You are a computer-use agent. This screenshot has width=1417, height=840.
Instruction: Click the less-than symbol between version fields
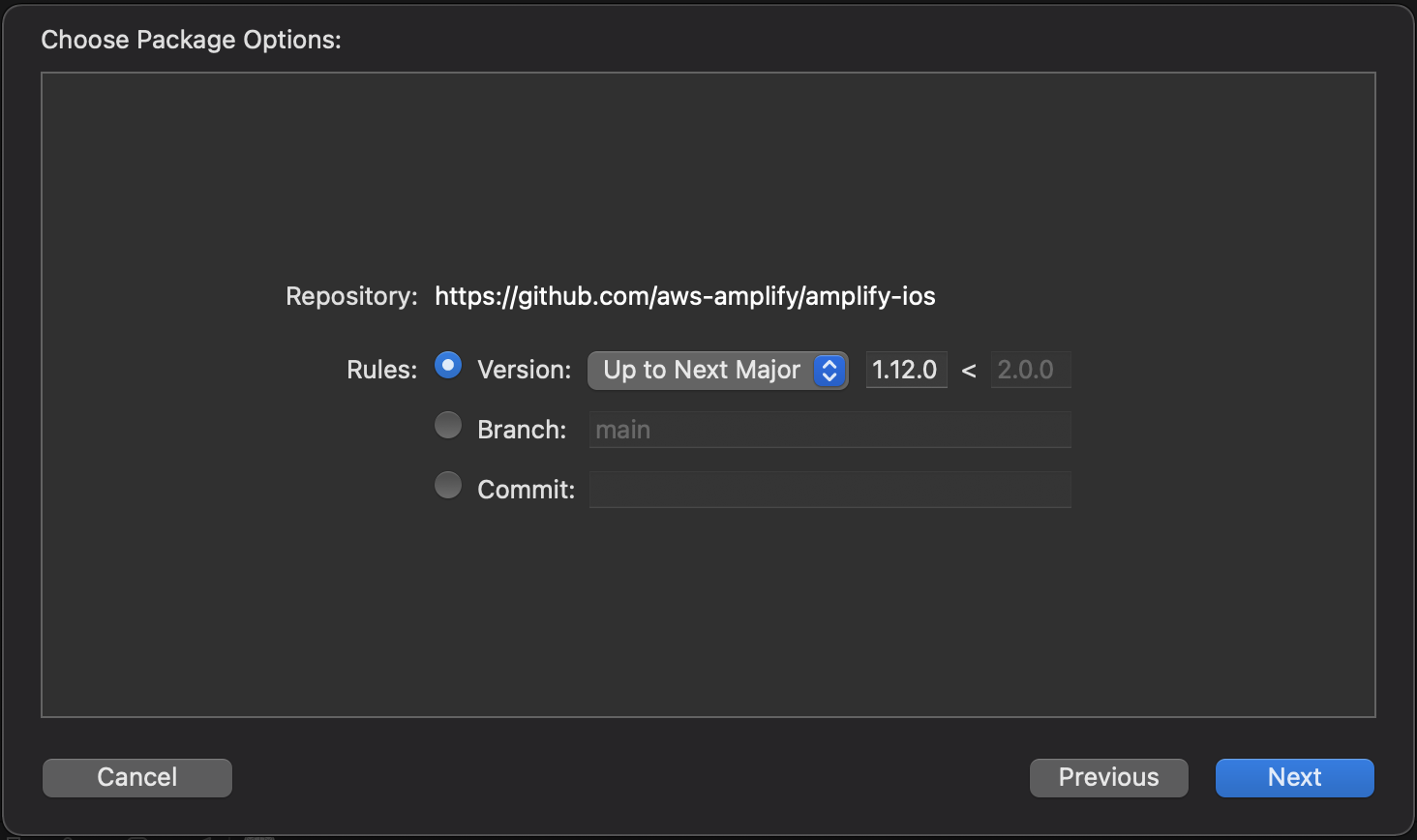[969, 370]
